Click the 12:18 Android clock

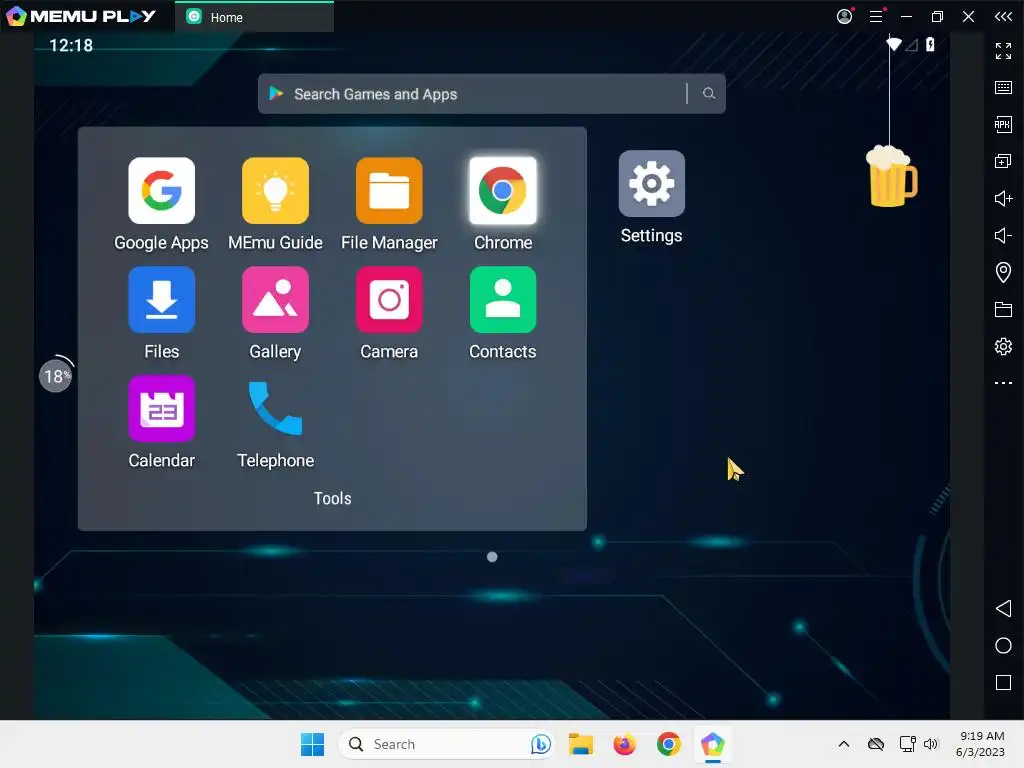71,45
